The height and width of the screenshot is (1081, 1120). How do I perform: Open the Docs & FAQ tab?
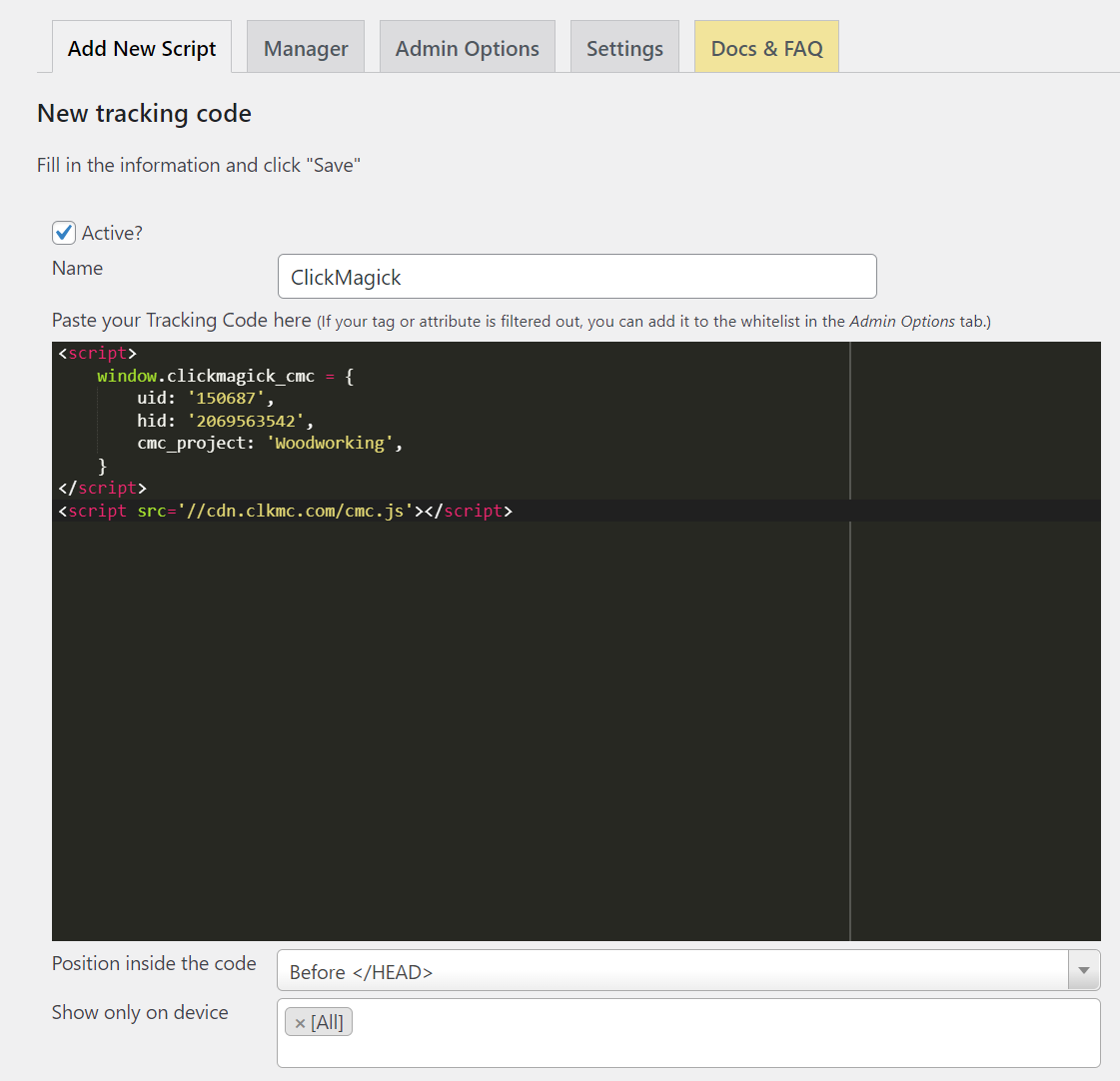(766, 48)
